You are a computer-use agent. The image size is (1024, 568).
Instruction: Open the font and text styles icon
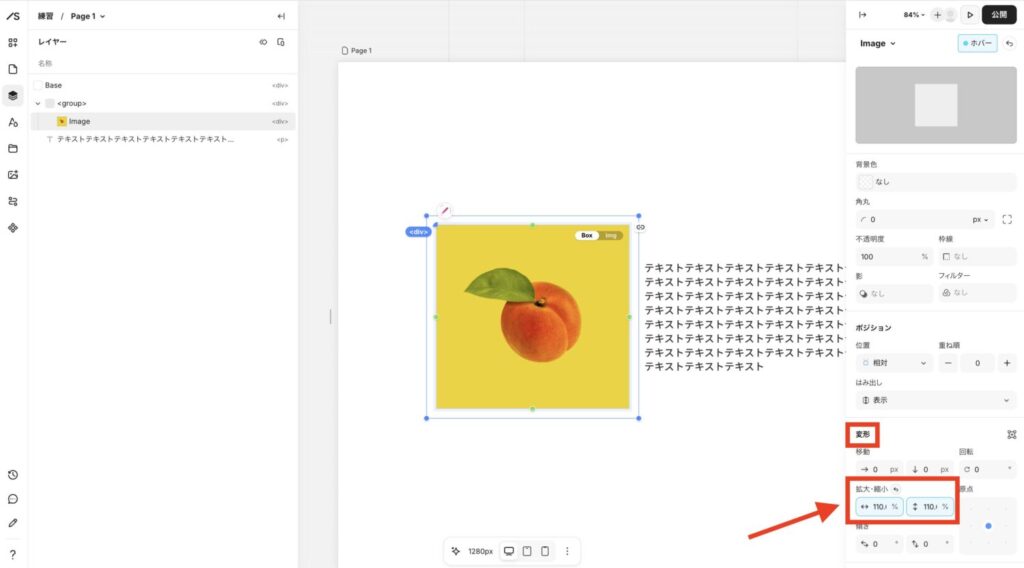(13, 122)
